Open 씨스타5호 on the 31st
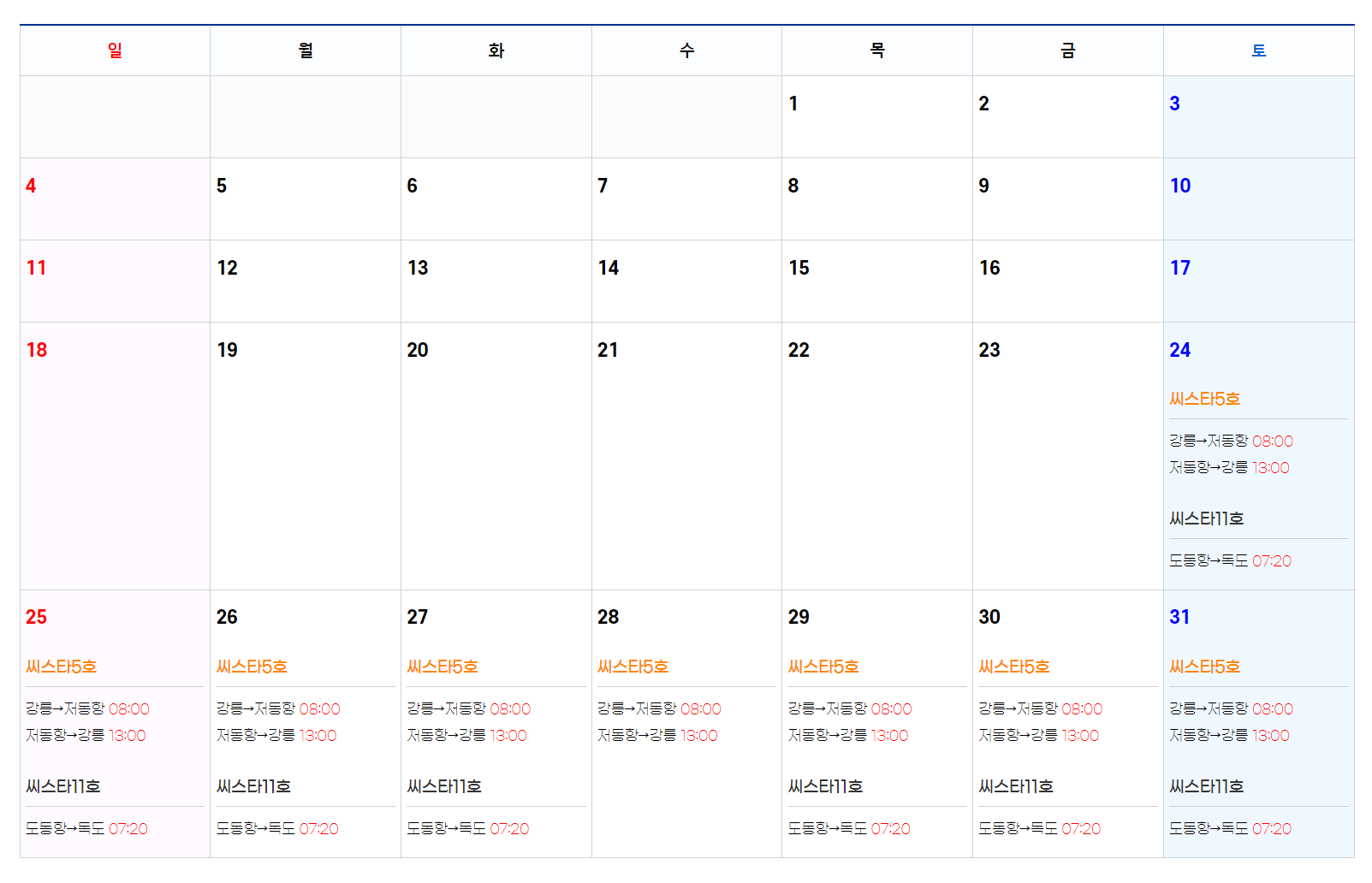1372x883 pixels. (x=1204, y=667)
